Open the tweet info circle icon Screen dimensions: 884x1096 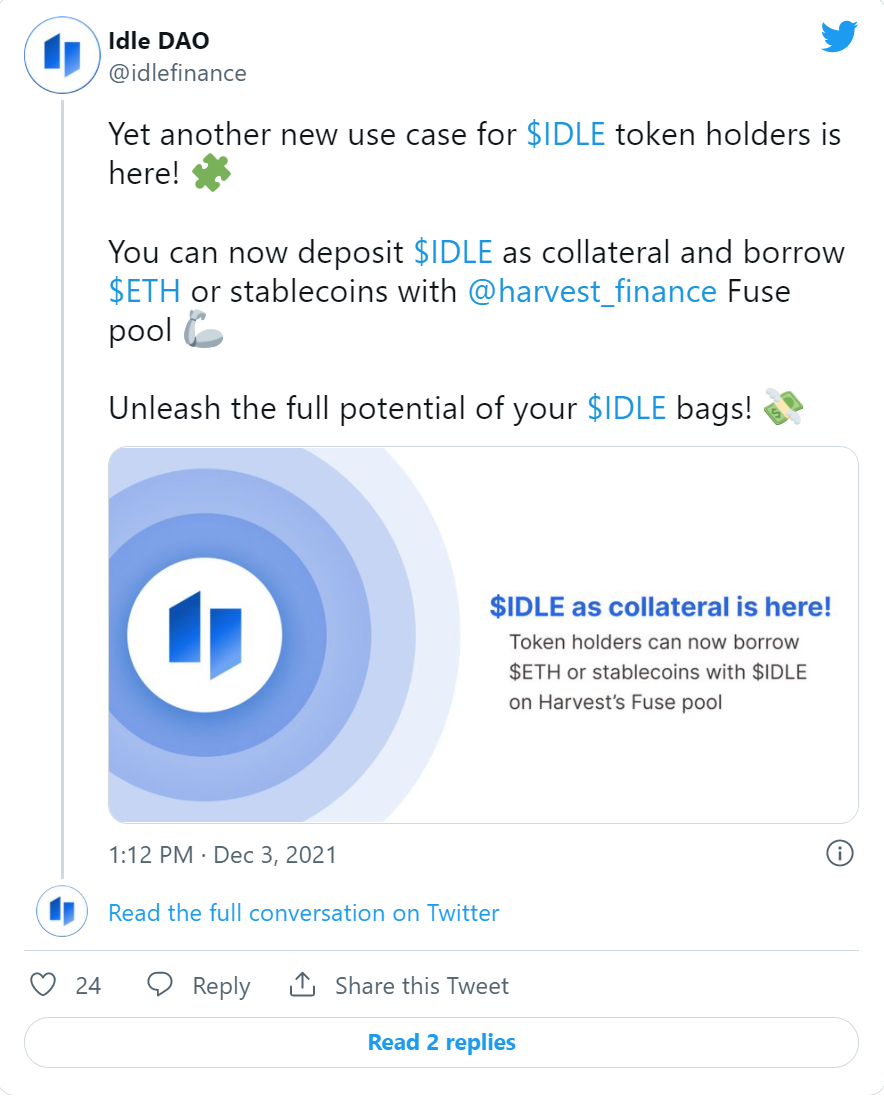click(839, 853)
